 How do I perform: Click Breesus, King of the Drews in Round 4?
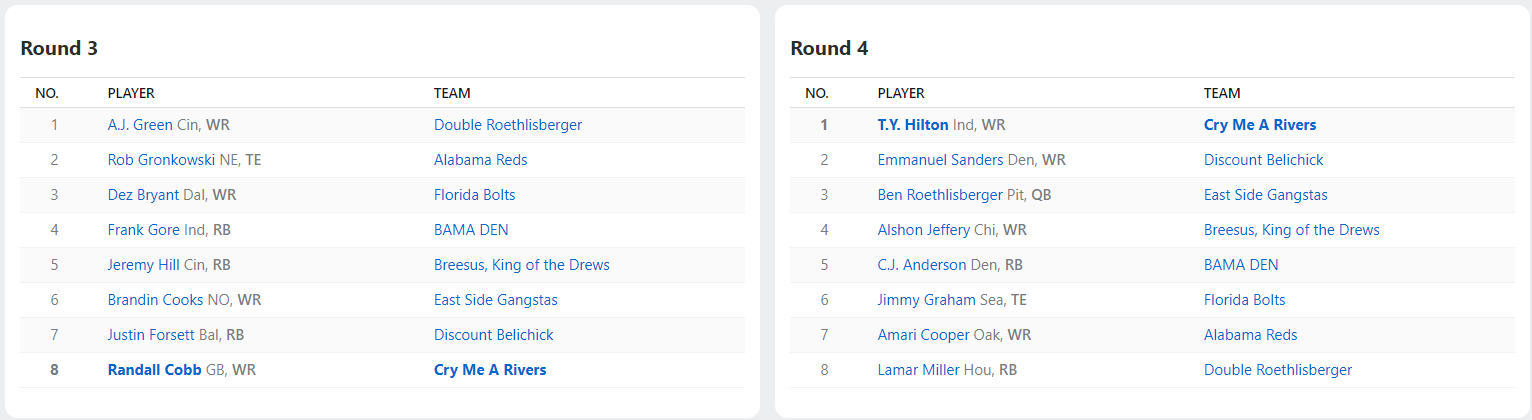click(1292, 230)
